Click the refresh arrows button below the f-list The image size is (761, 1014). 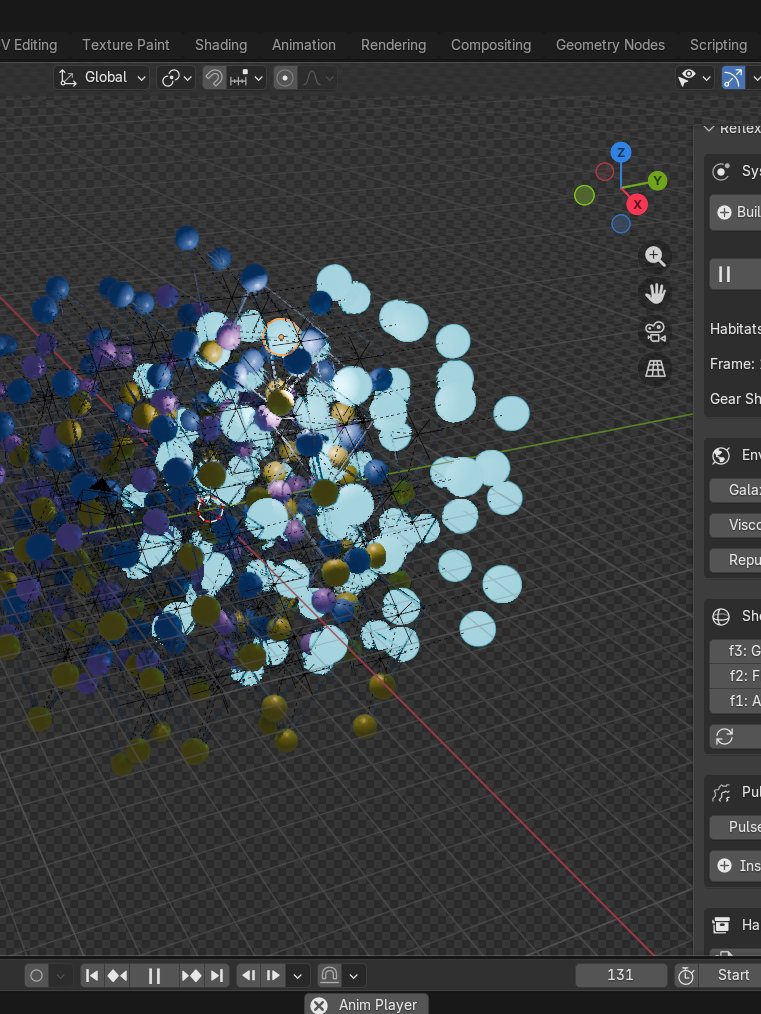tap(736, 737)
